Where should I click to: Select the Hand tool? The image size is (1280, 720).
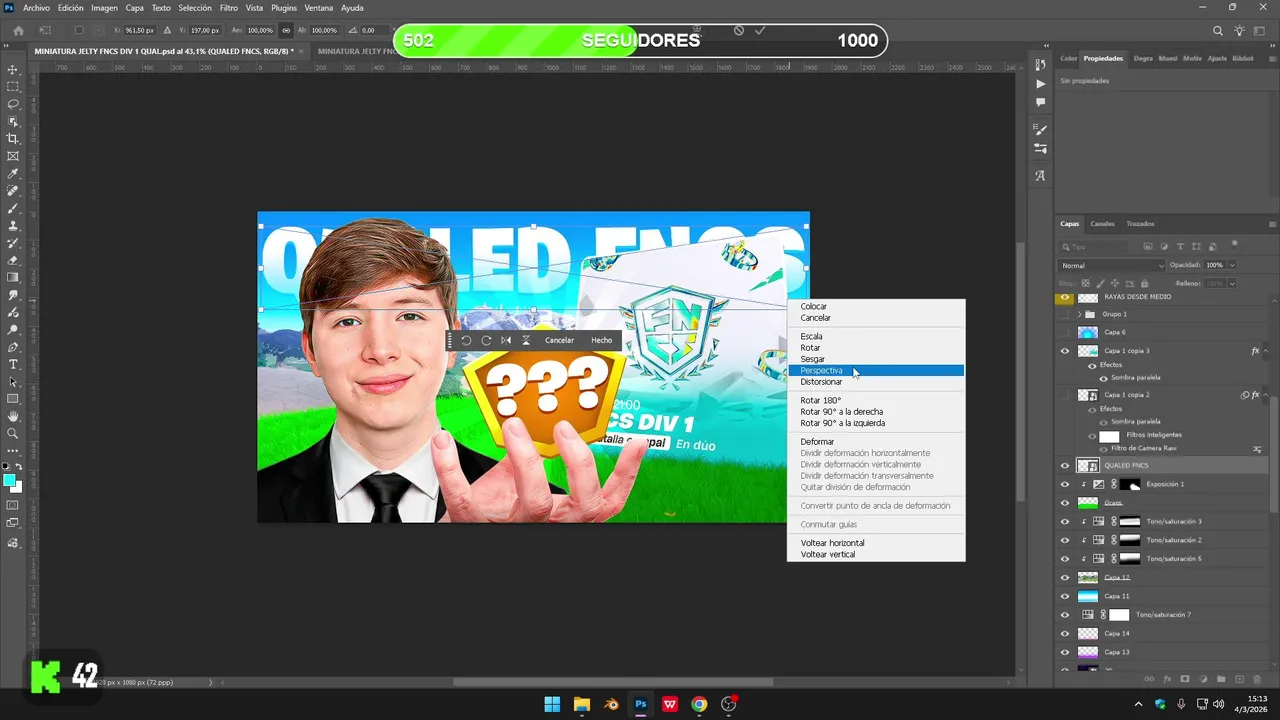(13, 416)
